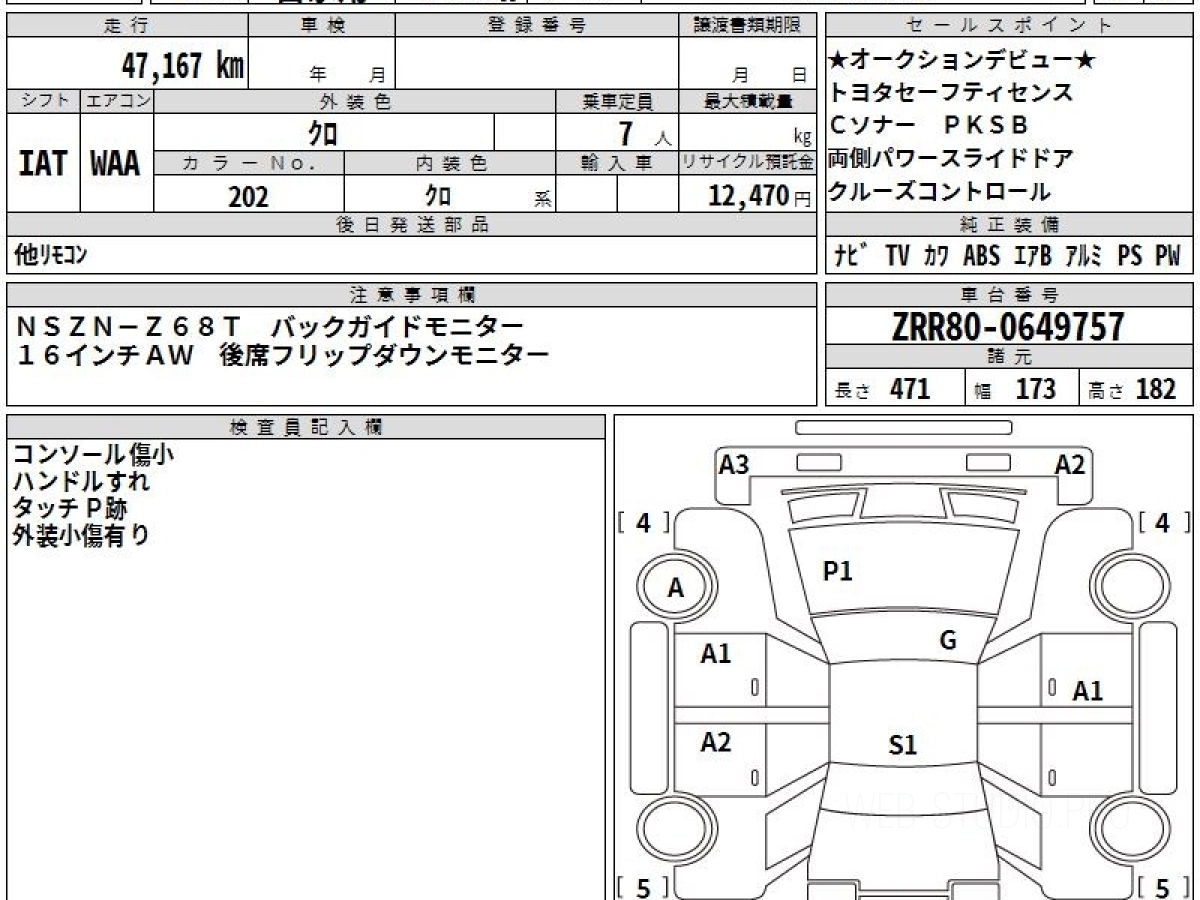
Task: Click the 諸元 header
Action: coord(1010,357)
